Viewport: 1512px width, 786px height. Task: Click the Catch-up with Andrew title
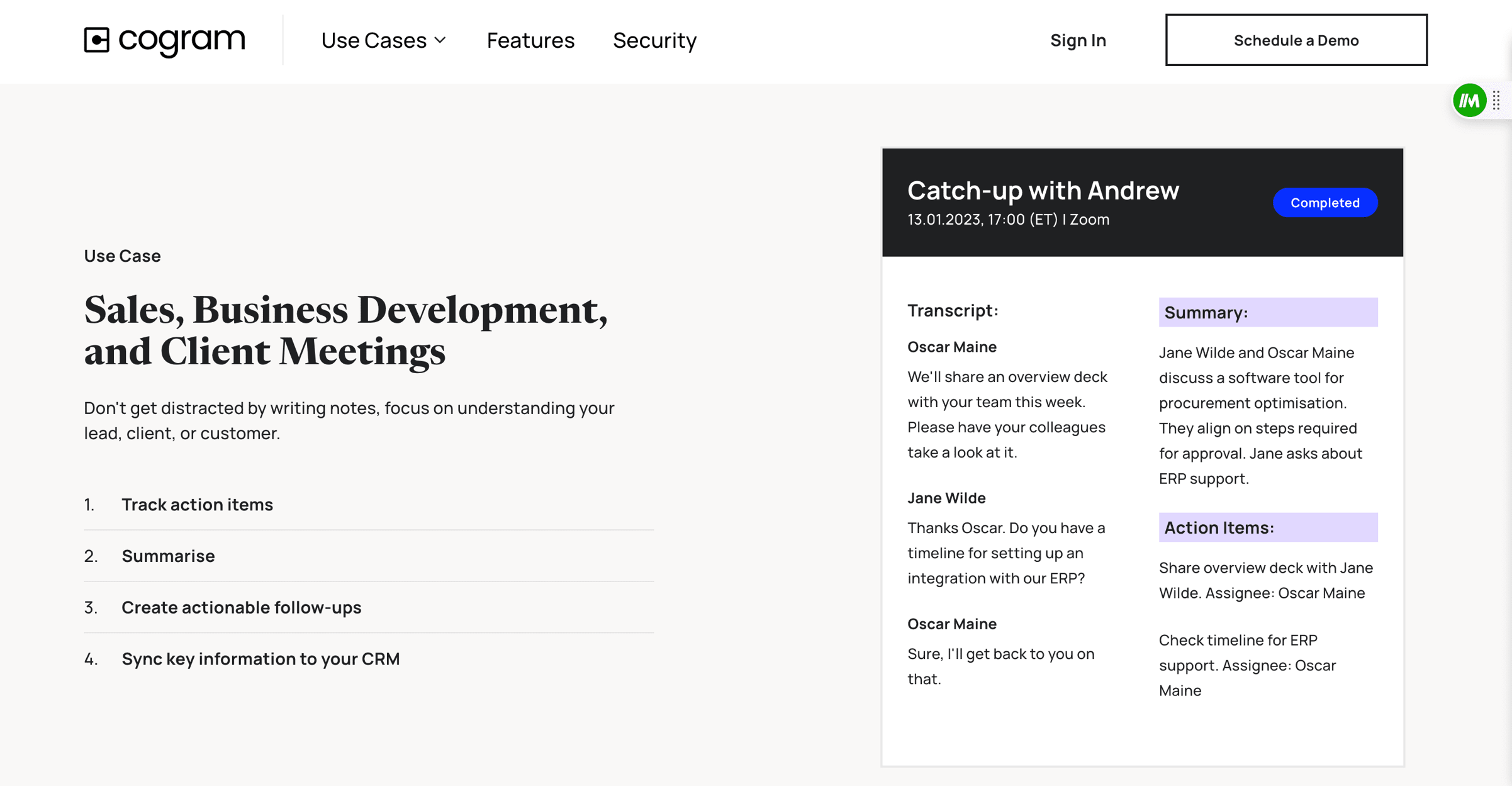coord(1043,190)
